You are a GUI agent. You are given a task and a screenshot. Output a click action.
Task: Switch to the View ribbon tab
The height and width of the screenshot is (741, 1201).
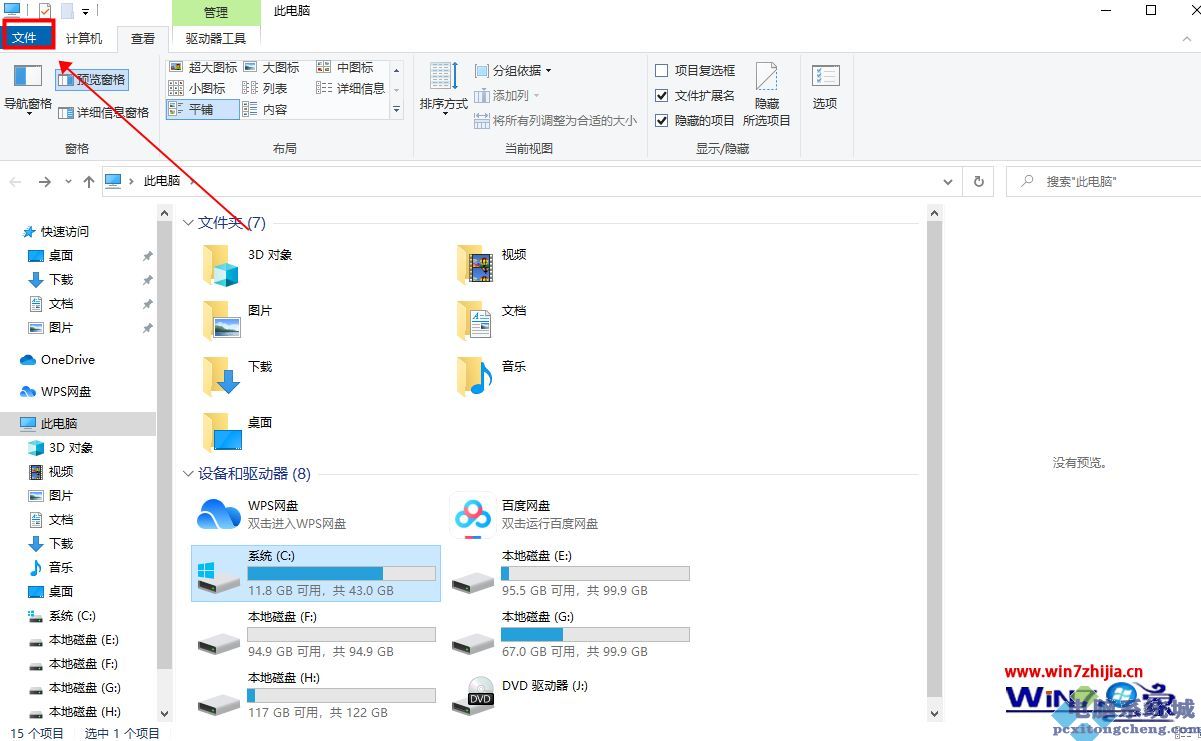click(143, 38)
